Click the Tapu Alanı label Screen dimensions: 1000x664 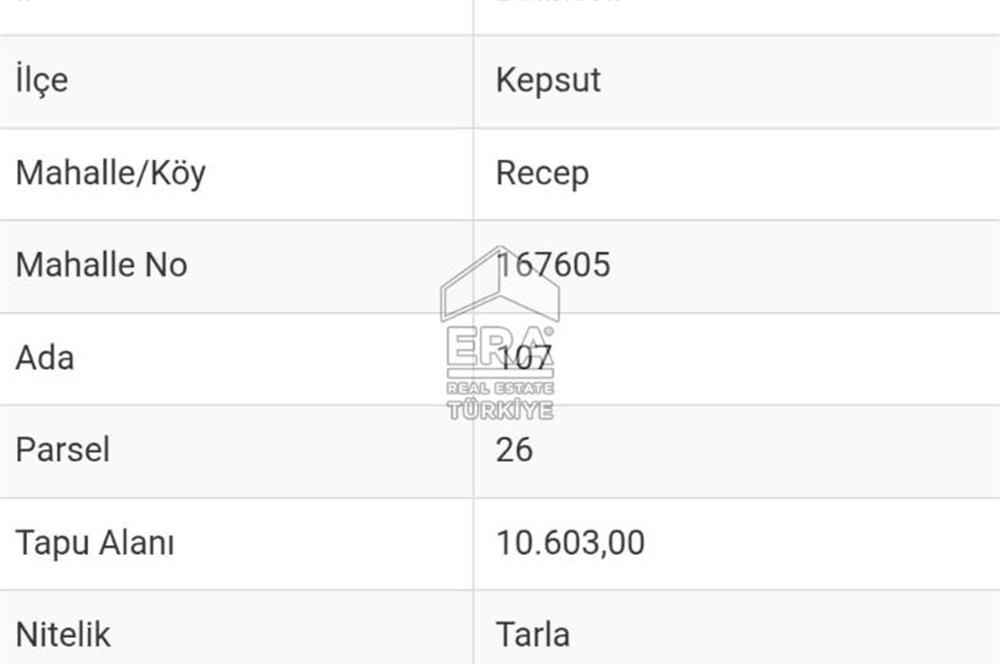pyautogui.click(x=94, y=543)
